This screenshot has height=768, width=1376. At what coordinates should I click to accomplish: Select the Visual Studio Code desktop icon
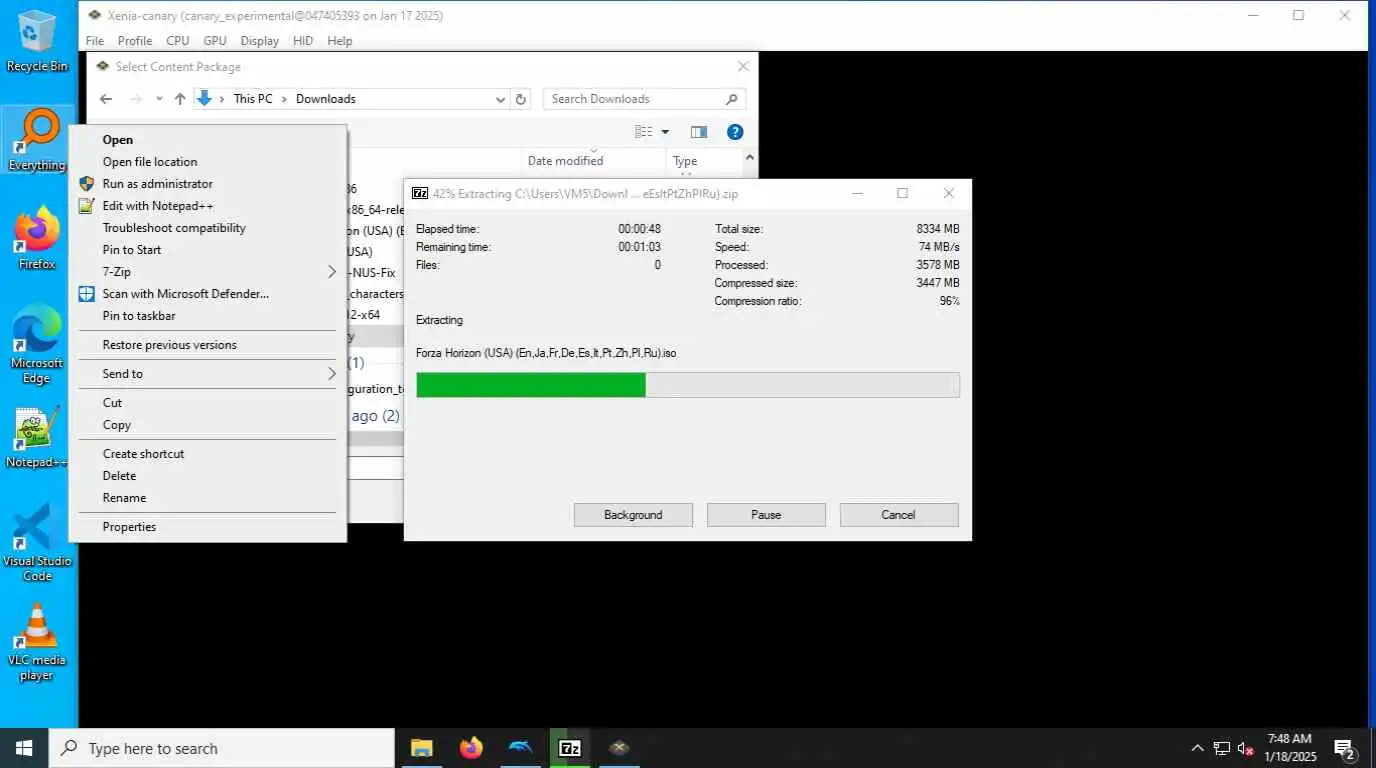point(37,543)
